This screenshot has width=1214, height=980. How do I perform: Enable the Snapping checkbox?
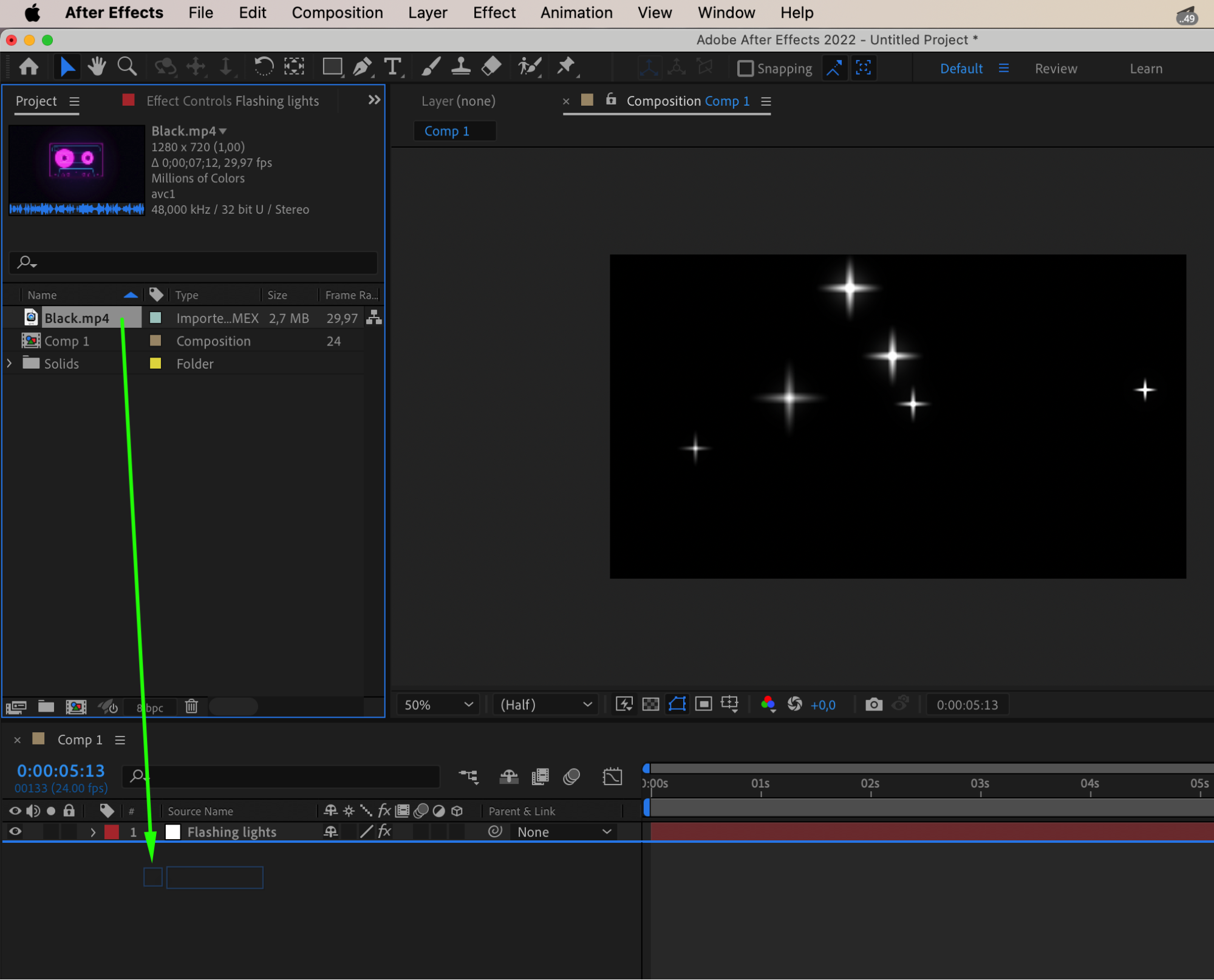745,68
